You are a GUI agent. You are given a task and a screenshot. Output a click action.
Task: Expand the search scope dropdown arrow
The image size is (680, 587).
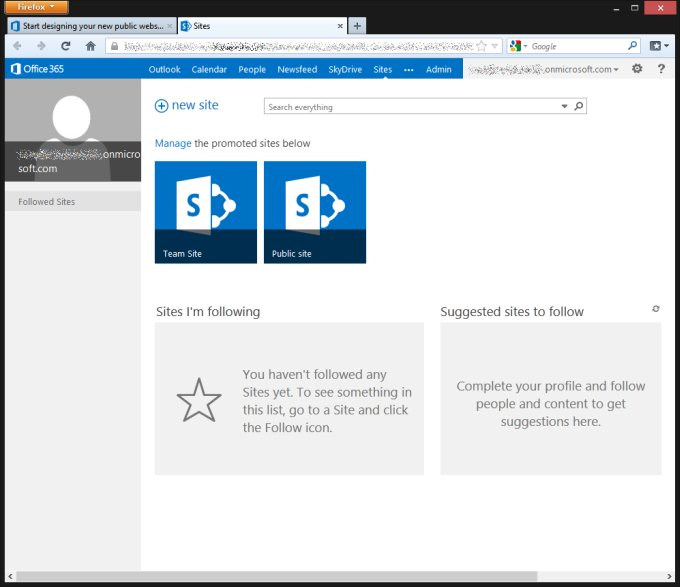564,106
